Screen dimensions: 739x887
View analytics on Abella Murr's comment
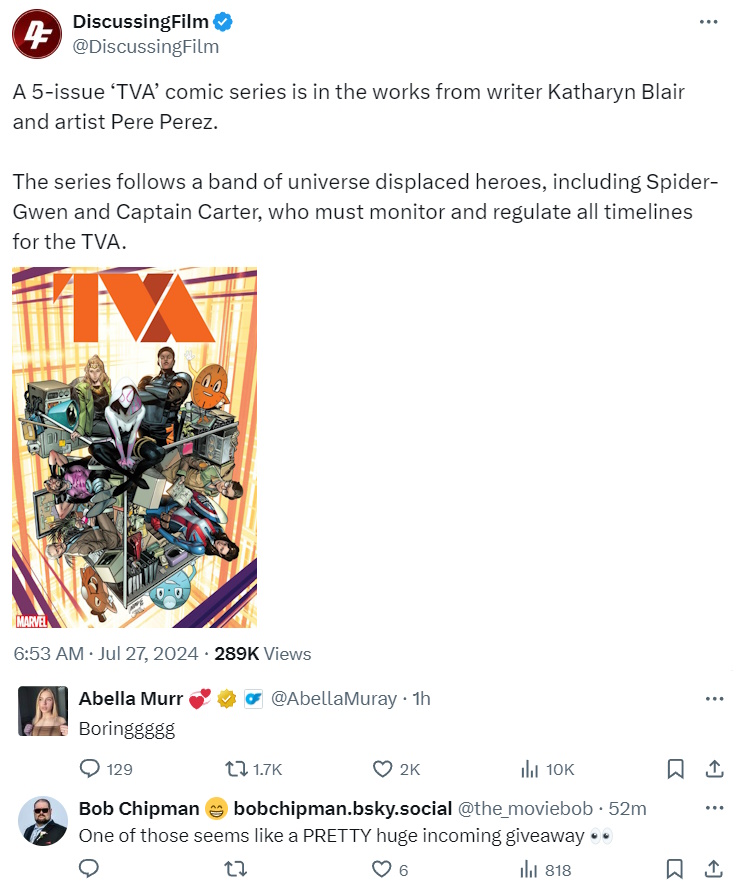pyautogui.click(x=530, y=769)
